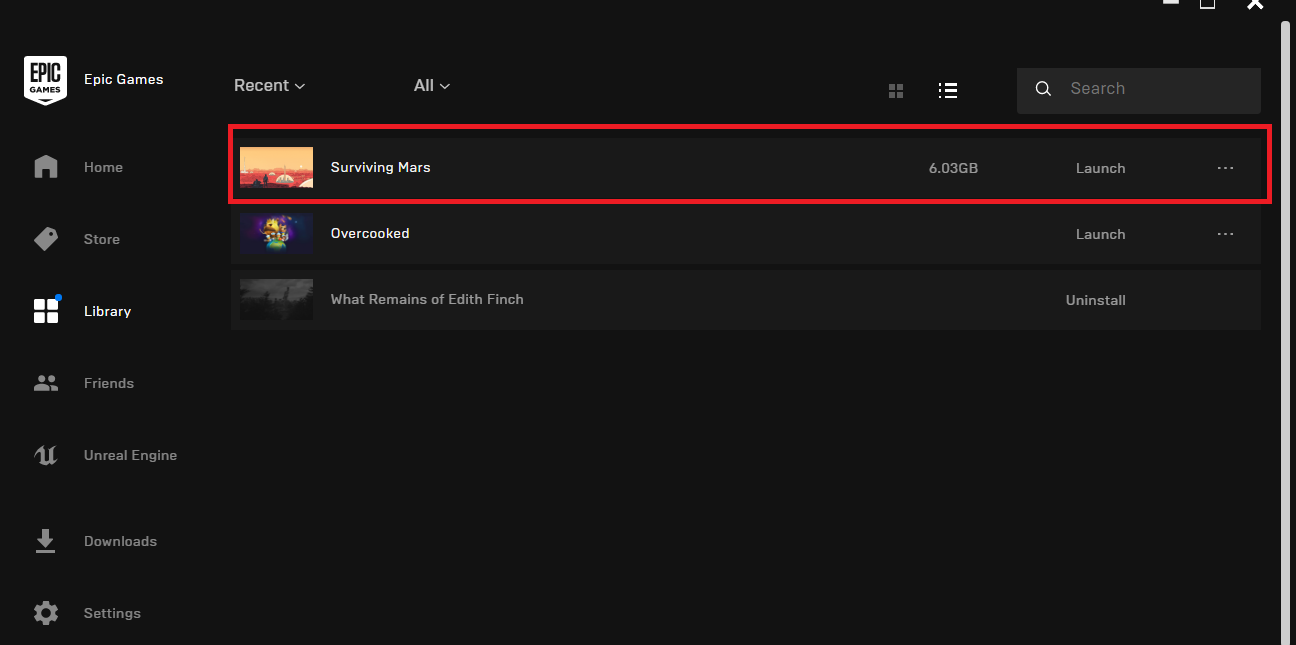
Task: Open Settings from the sidebar
Action: (x=112, y=613)
